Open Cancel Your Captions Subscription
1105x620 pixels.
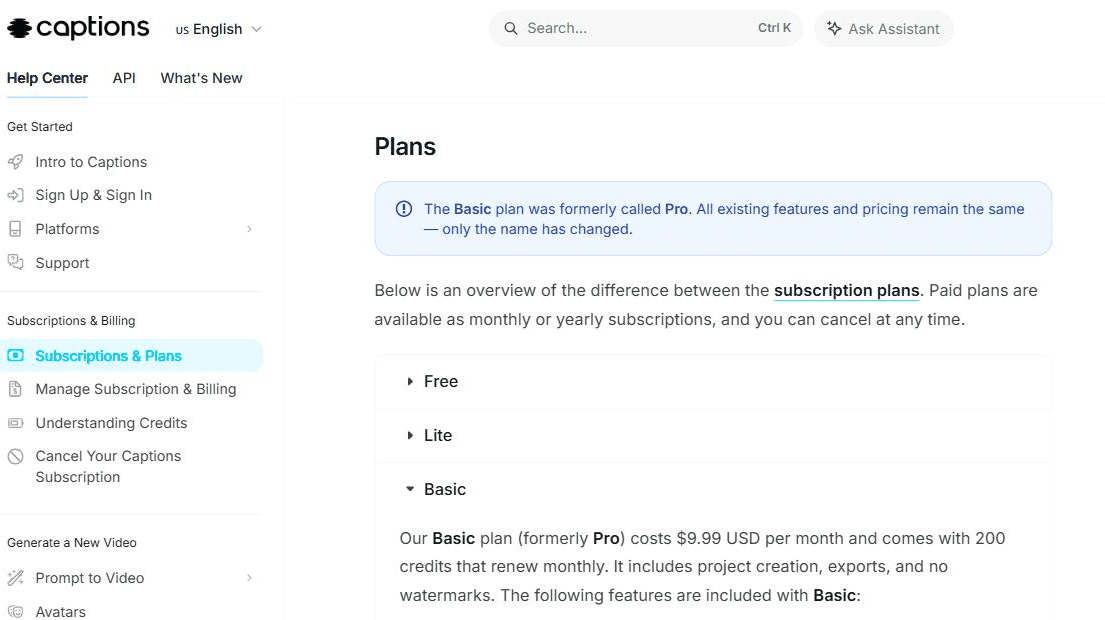[108, 466]
